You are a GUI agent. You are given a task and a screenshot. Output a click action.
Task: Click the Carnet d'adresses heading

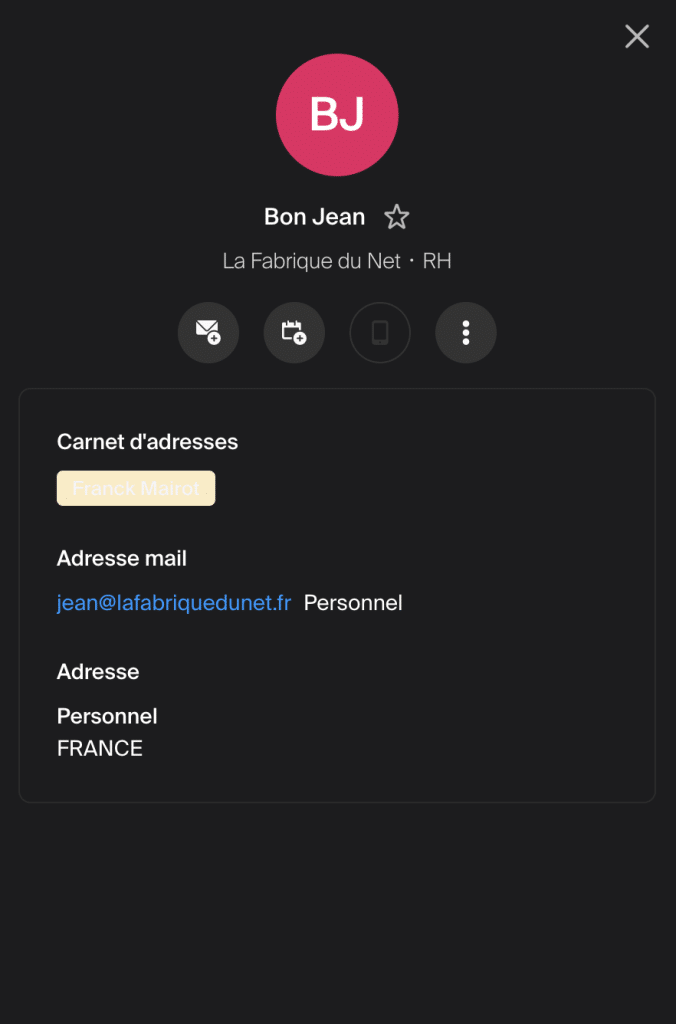pyautogui.click(x=147, y=442)
